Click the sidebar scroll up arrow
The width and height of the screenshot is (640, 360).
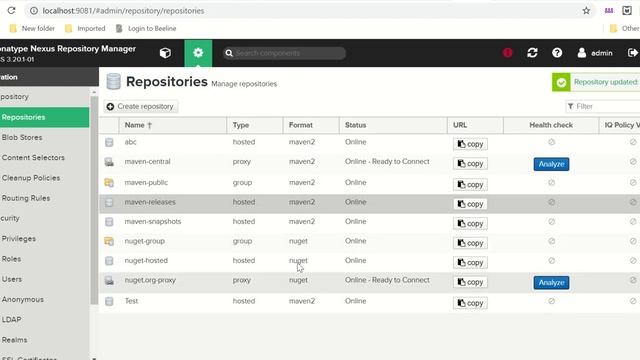point(94,92)
